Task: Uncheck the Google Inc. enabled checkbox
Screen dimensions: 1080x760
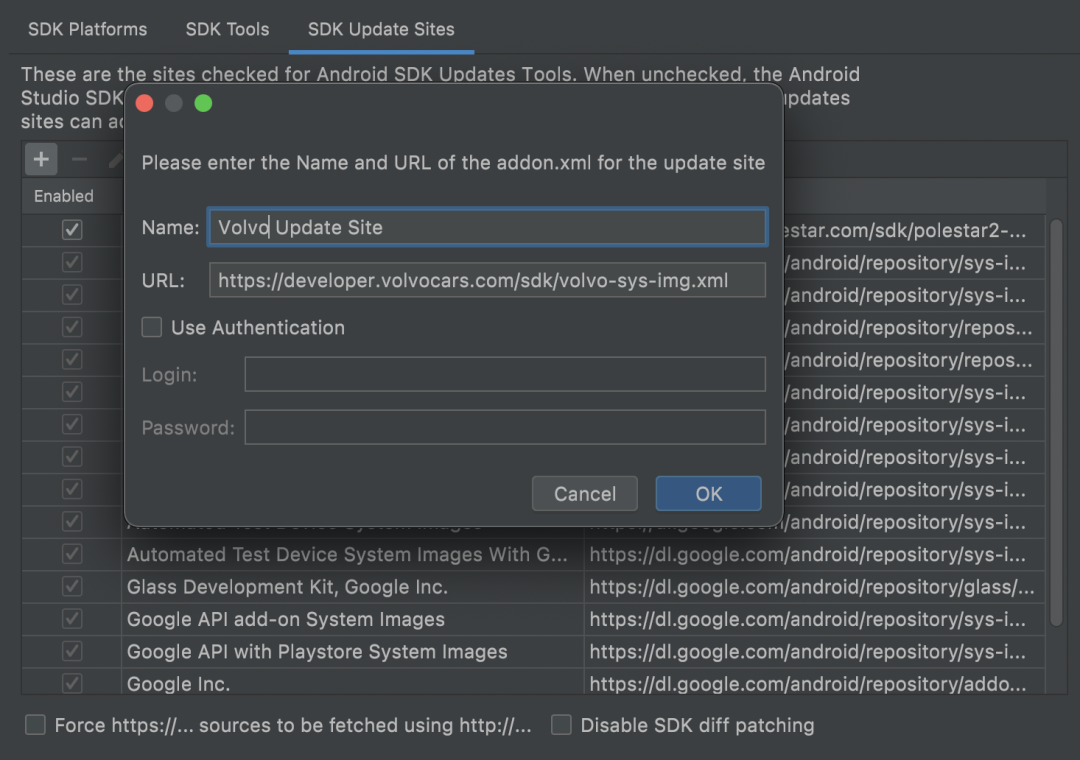Action: (x=72, y=684)
